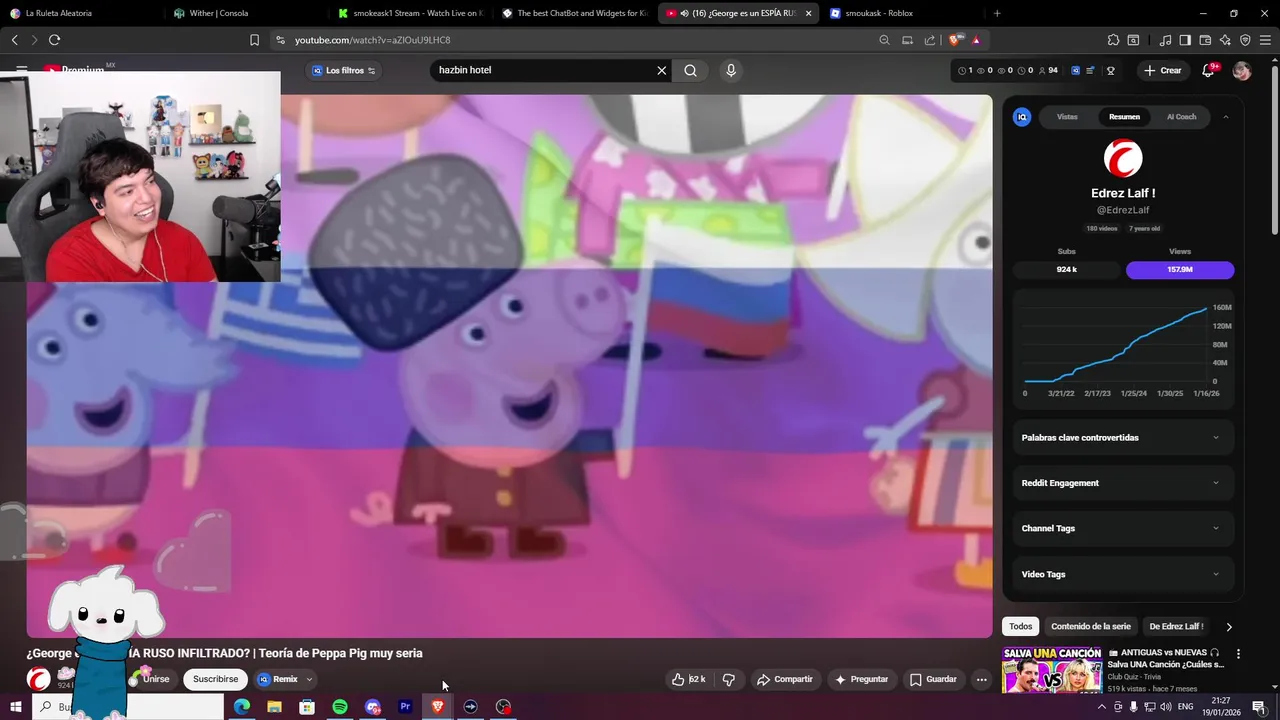Select the Resumen tab
This screenshot has height=720, width=1280.
click(x=1124, y=117)
